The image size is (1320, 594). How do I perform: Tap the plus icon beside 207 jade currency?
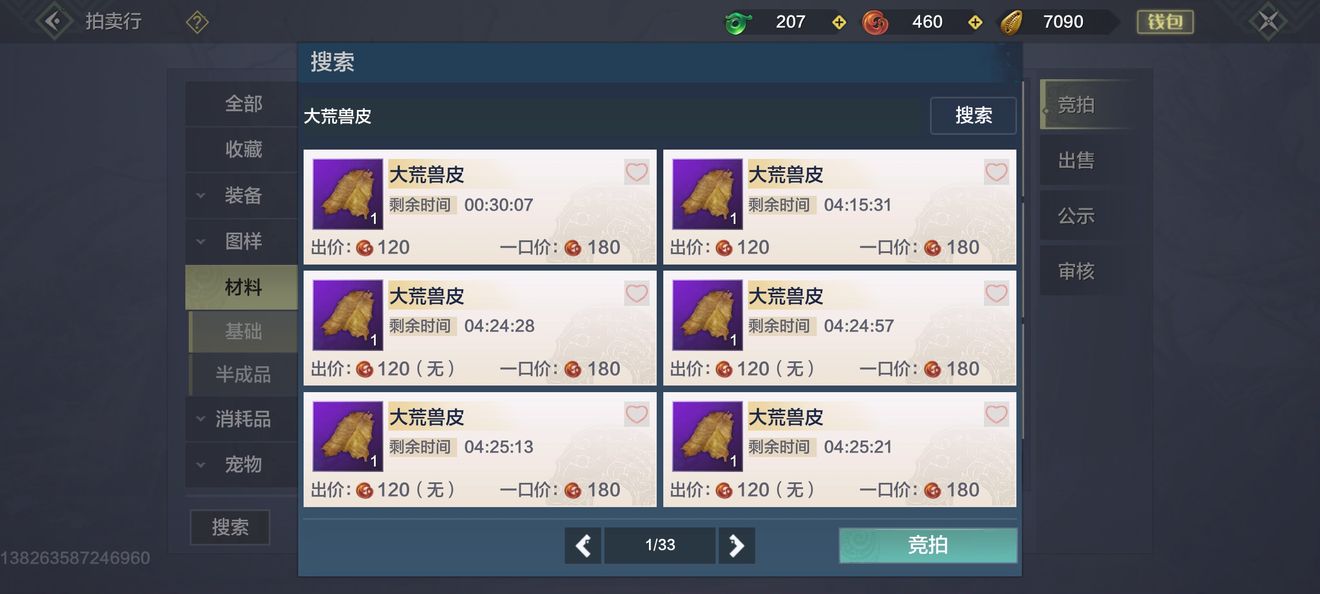pos(839,22)
